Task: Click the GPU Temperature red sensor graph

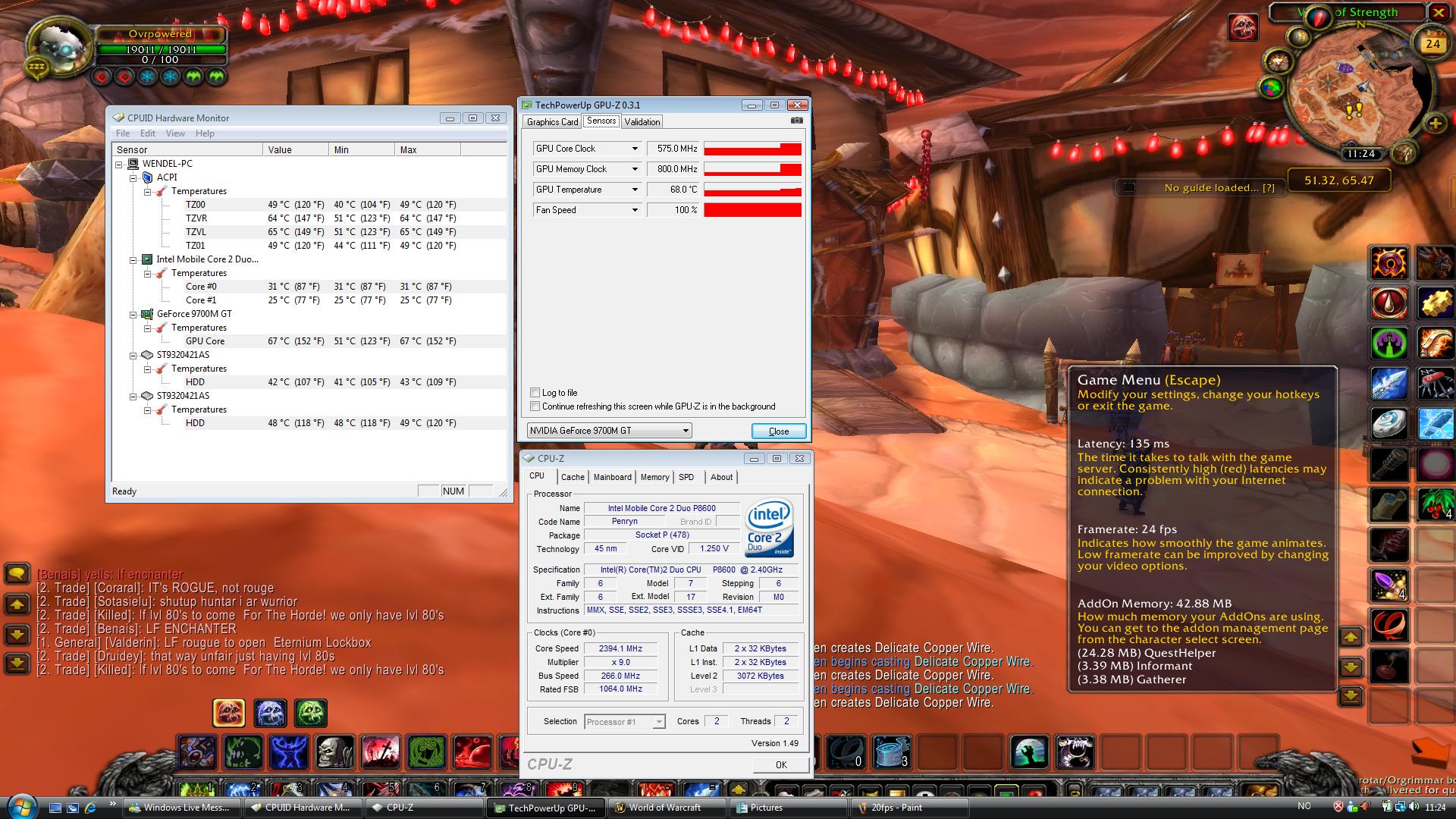Action: tap(752, 190)
